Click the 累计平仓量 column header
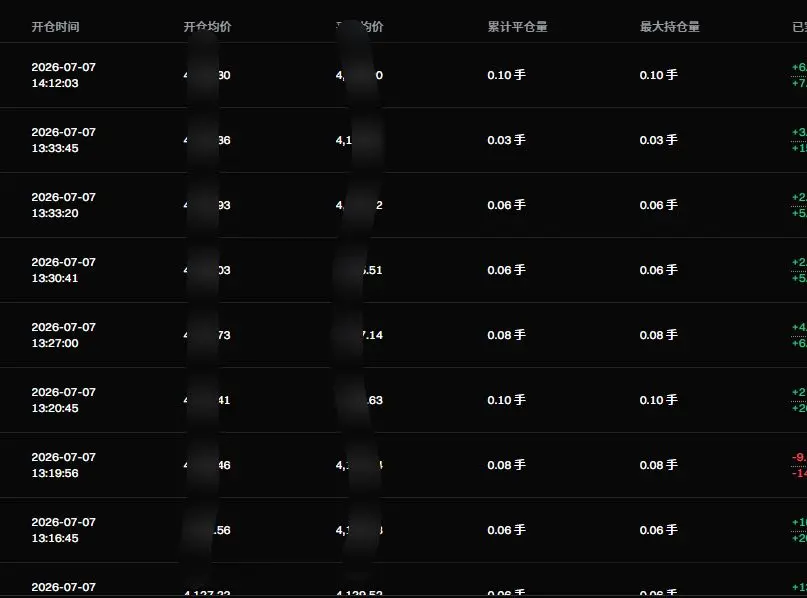This screenshot has width=807, height=598. point(517,27)
